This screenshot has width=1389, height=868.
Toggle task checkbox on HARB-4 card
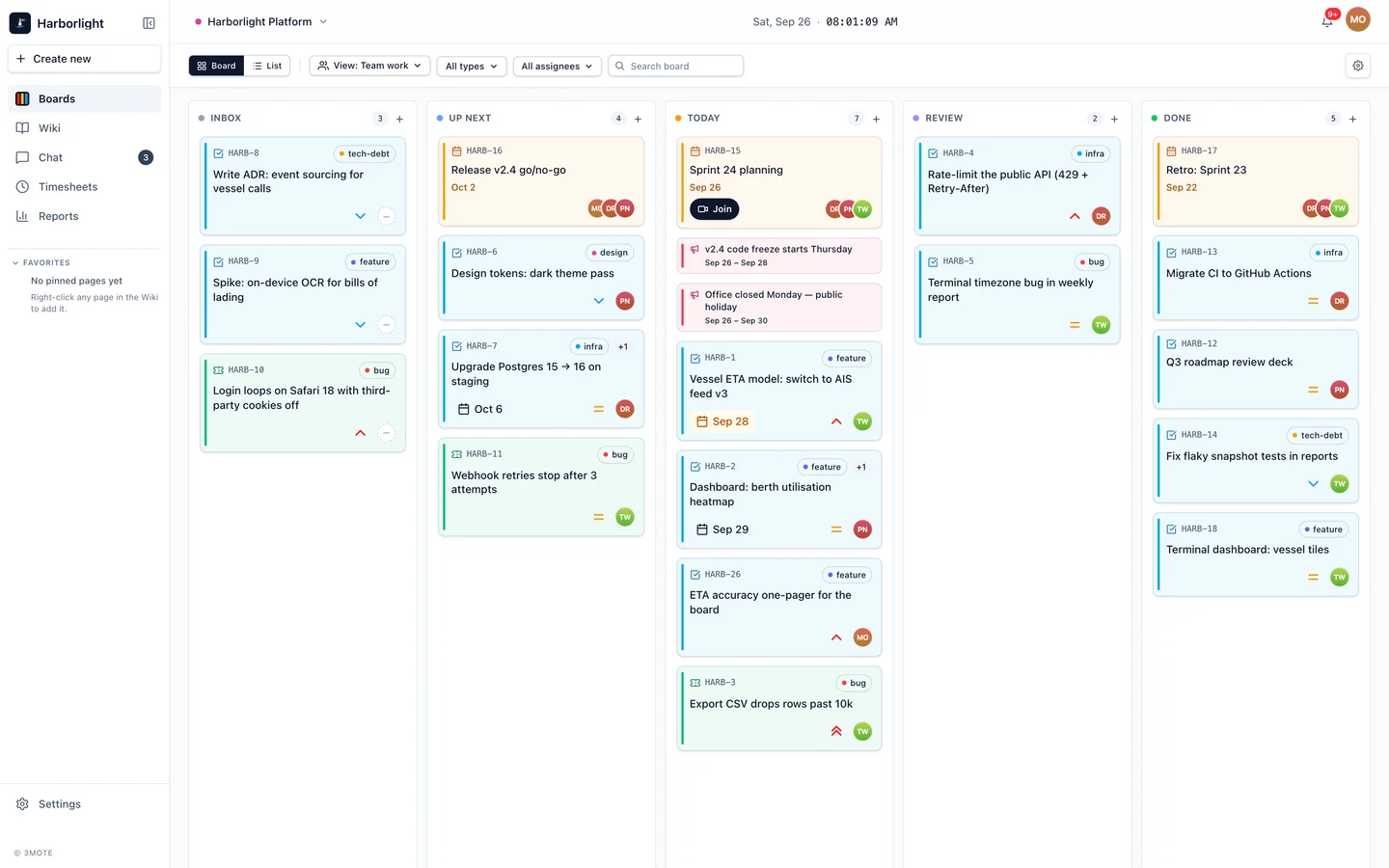(x=933, y=153)
